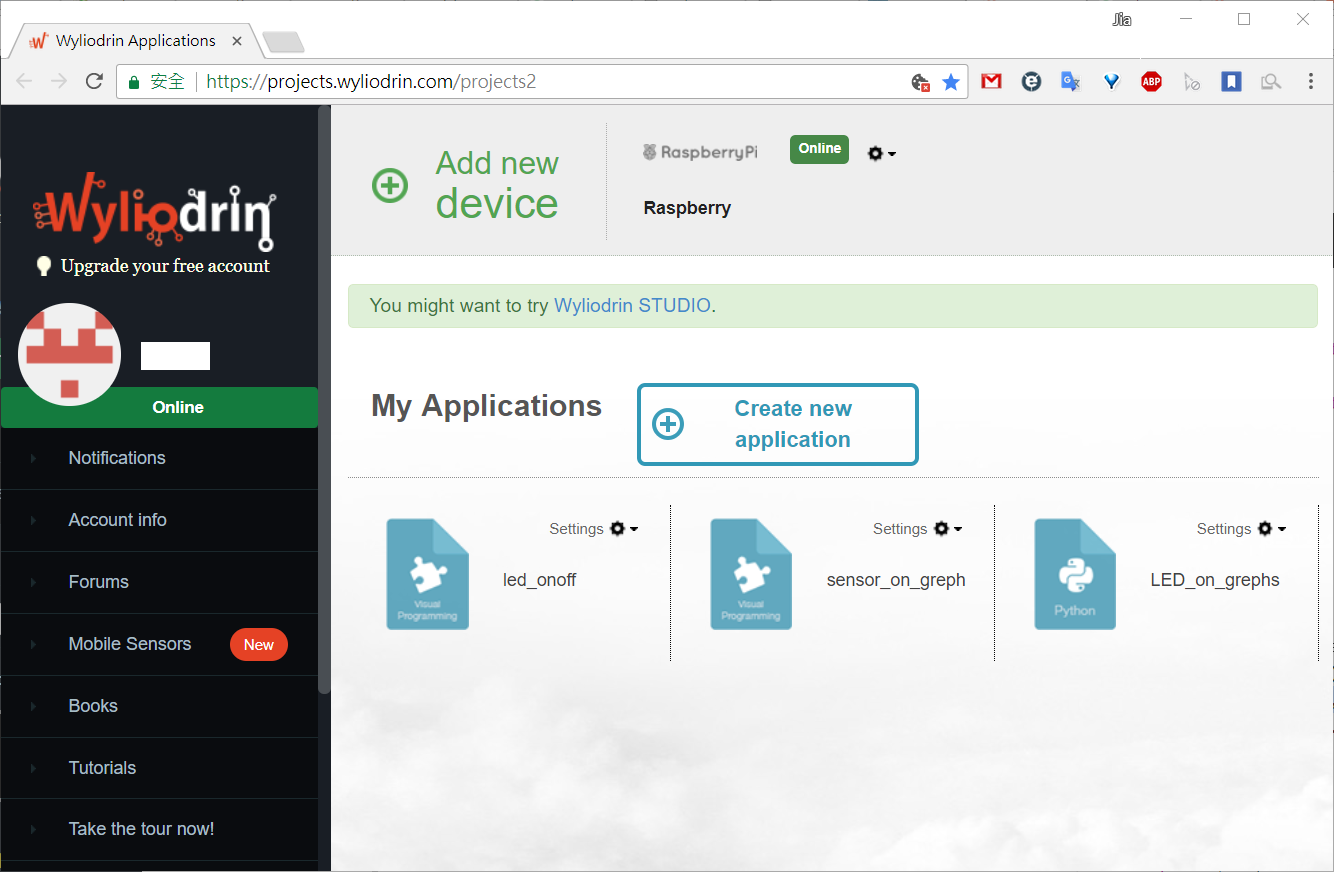Screen dimensions: 1334x872
Task: Expand Settings dropdown for led_onoff
Action: coord(594,529)
